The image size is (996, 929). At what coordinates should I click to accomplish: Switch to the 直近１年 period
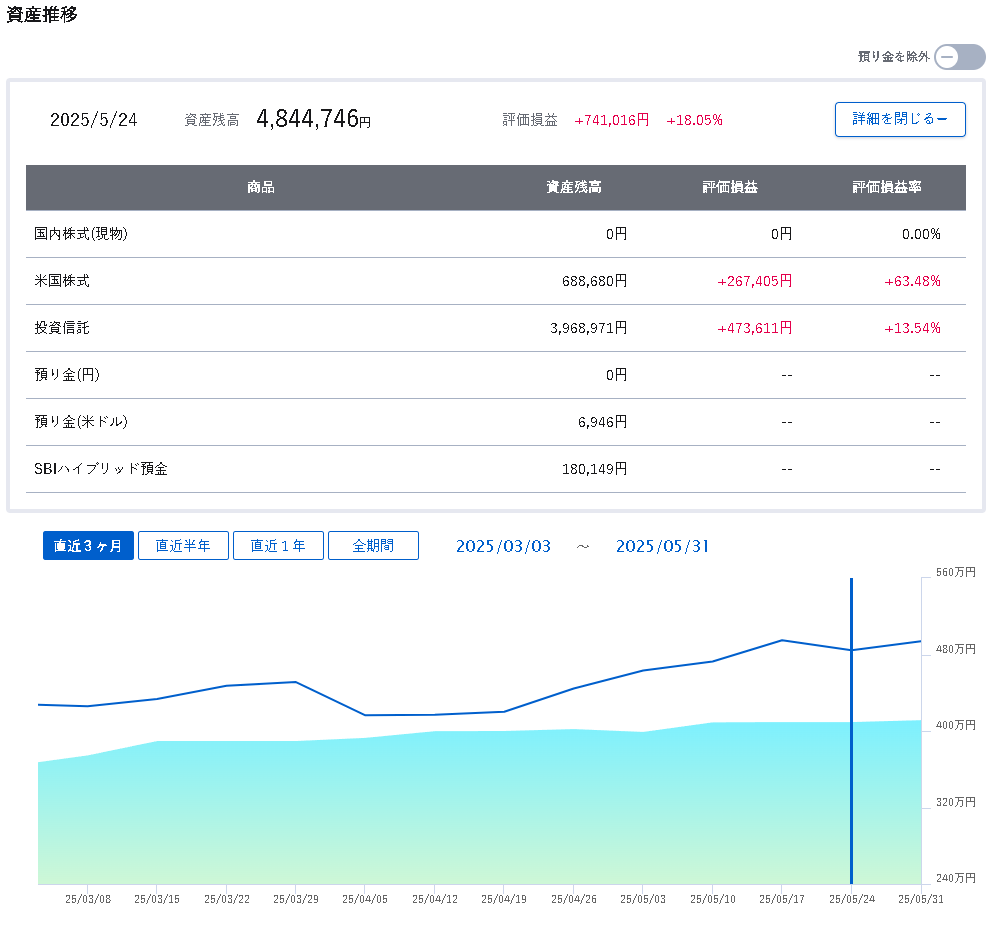278,545
